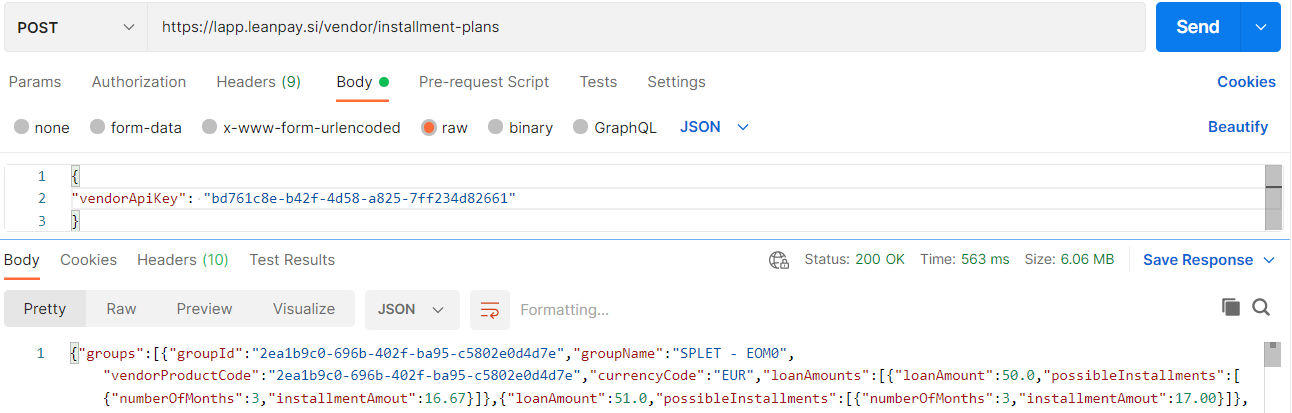Toggle the wrap lines icon
This screenshot has width=1292, height=413.
pyautogui.click(x=490, y=309)
